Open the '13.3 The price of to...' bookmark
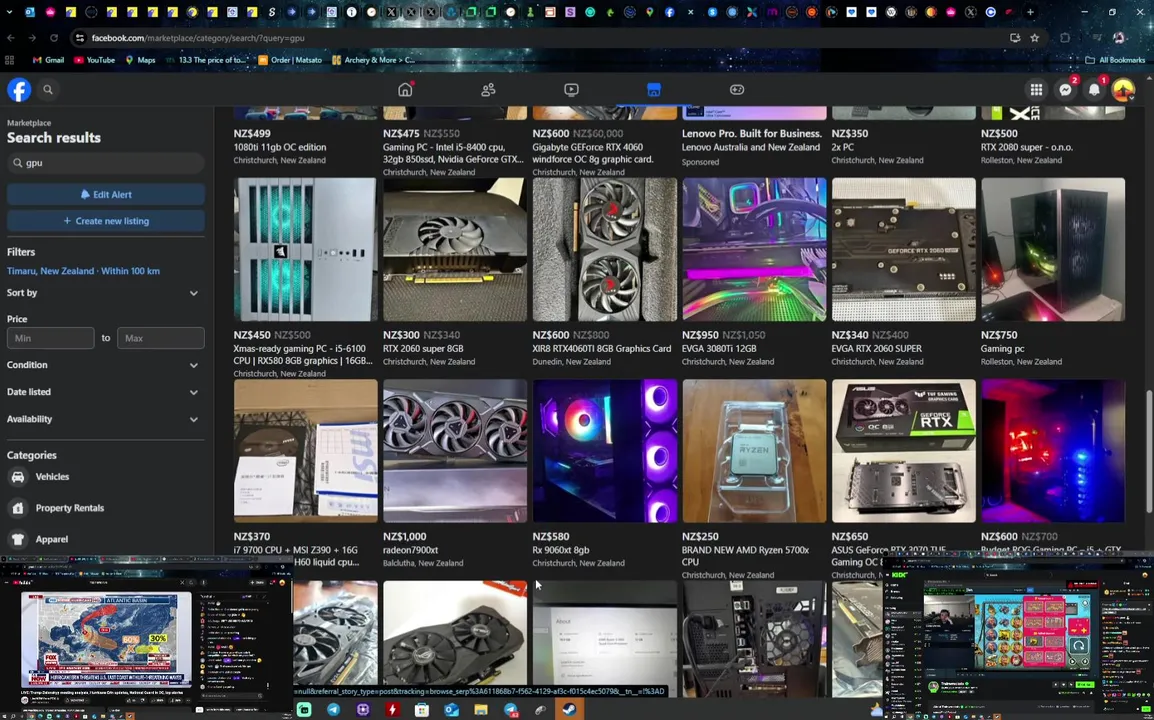This screenshot has width=1154, height=720. [x=206, y=60]
